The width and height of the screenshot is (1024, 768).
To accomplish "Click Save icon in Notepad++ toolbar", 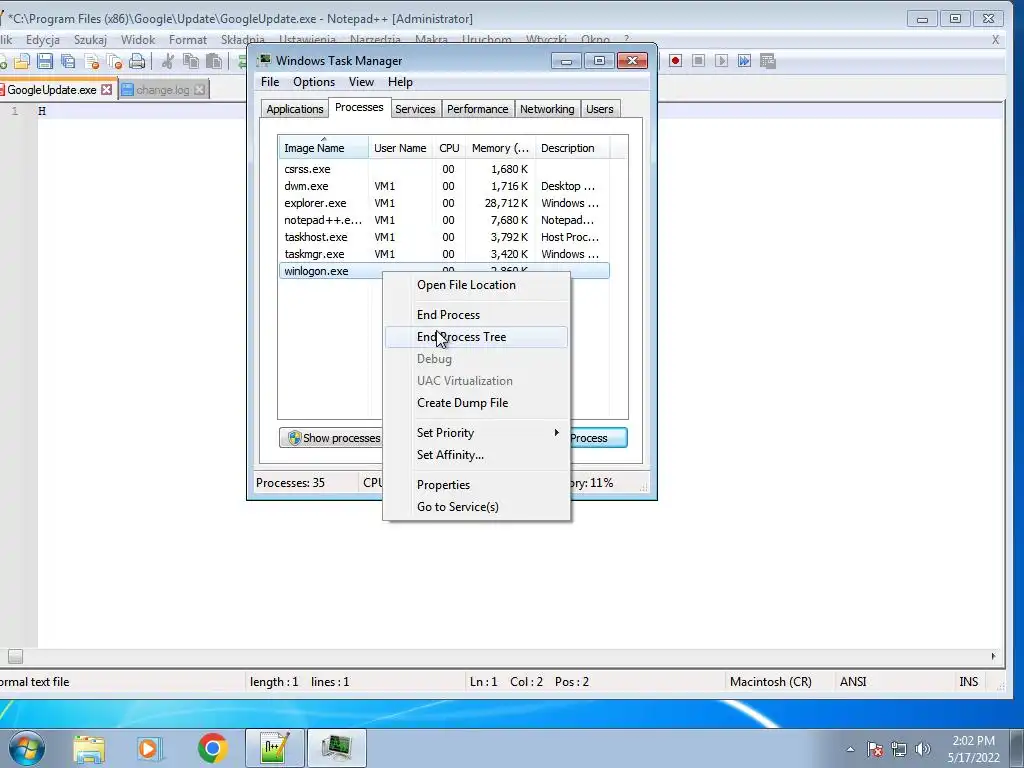I will (44, 61).
